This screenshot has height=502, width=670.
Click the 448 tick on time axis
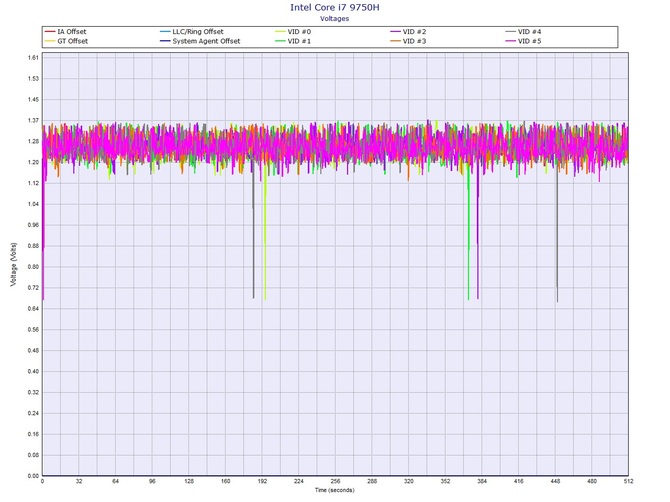(555, 481)
